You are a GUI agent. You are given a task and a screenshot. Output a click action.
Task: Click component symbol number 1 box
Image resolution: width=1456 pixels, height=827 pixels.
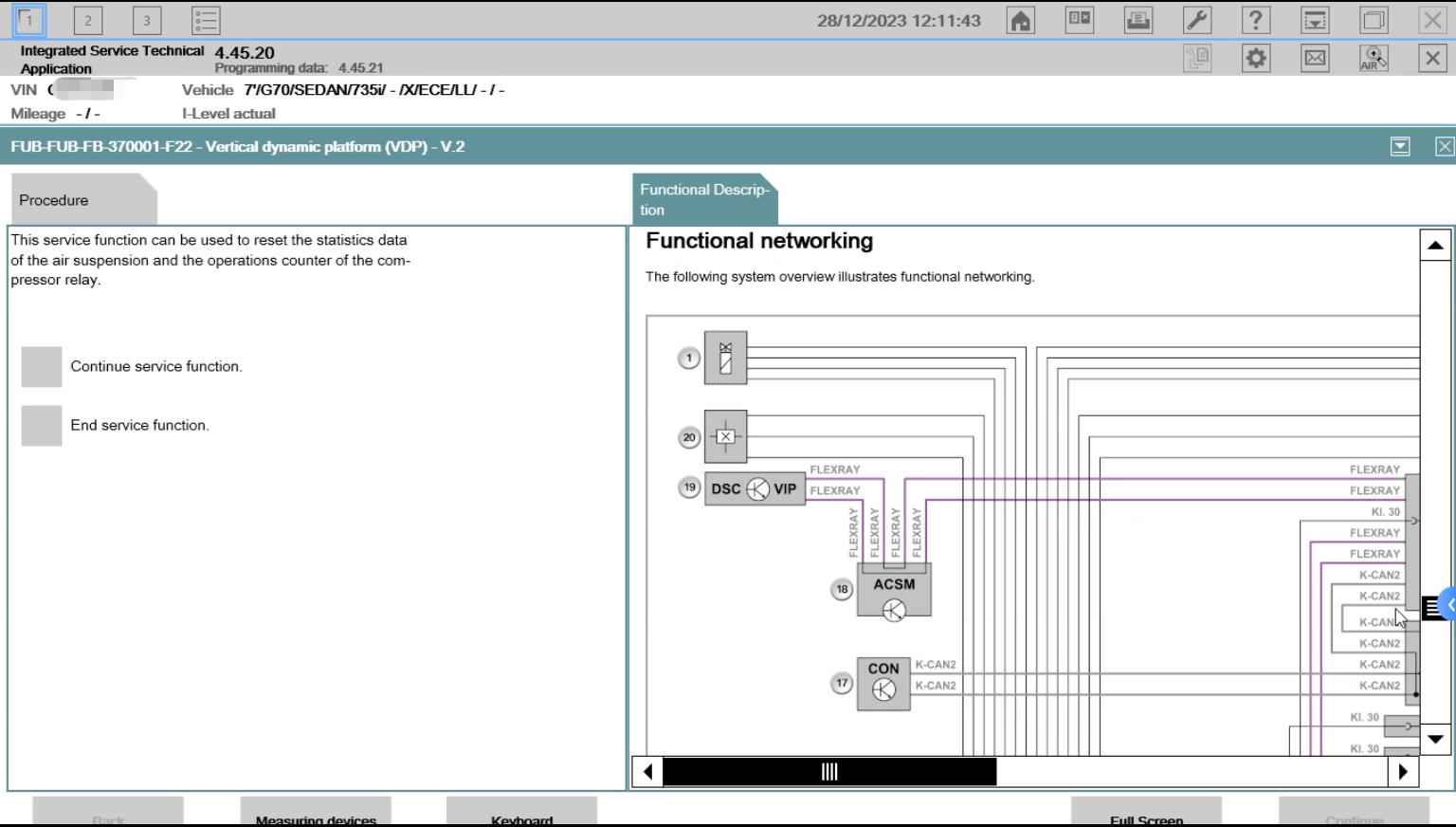tap(726, 358)
